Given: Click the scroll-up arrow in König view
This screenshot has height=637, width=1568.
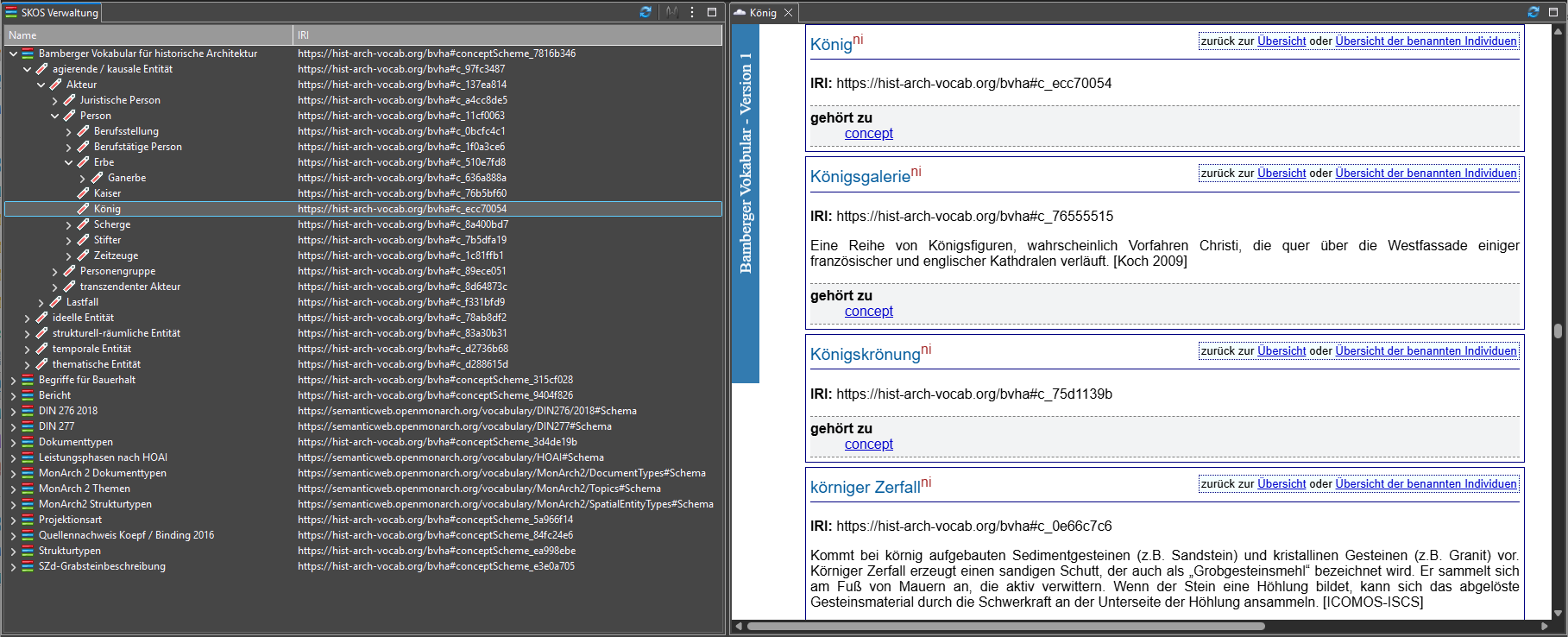Looking at the screenshot, I should coord(1558,31).
